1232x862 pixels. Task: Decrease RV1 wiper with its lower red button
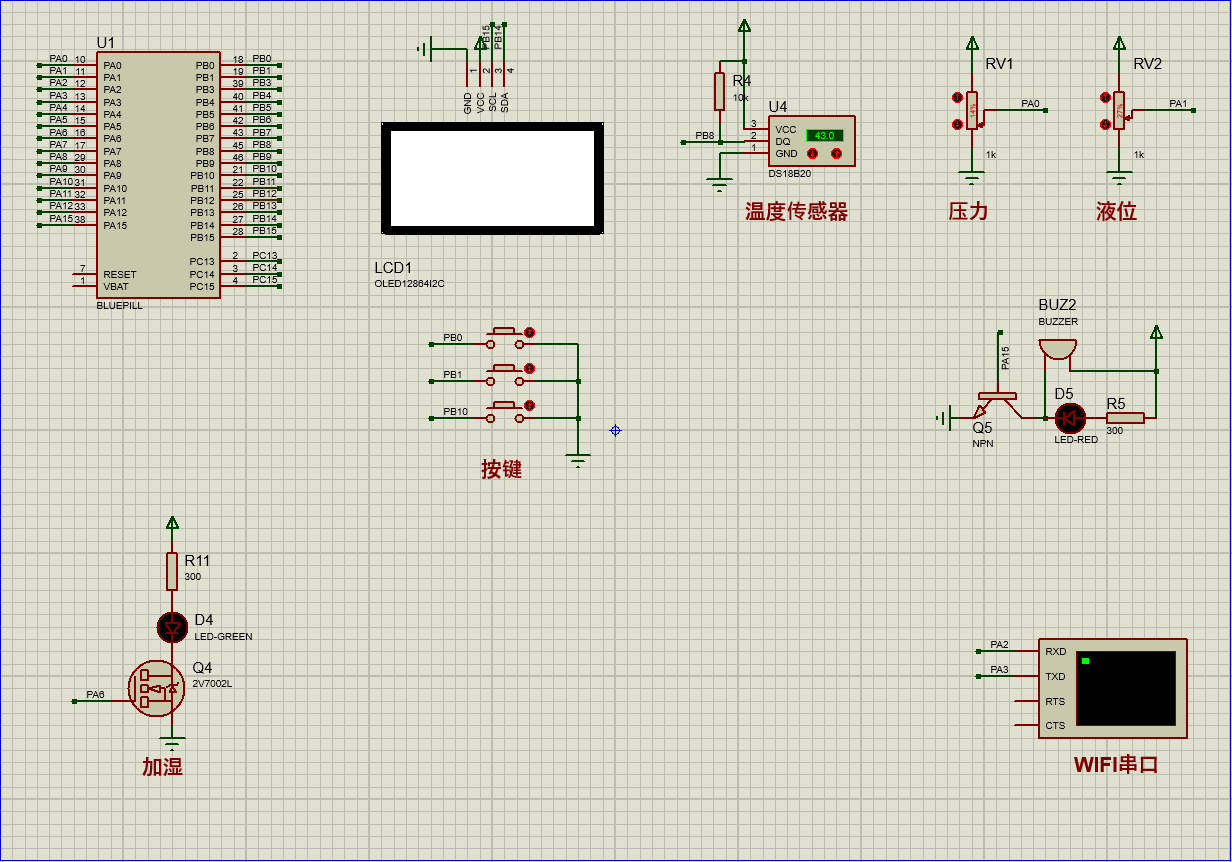pyautogui.click(x=957, y=124)
